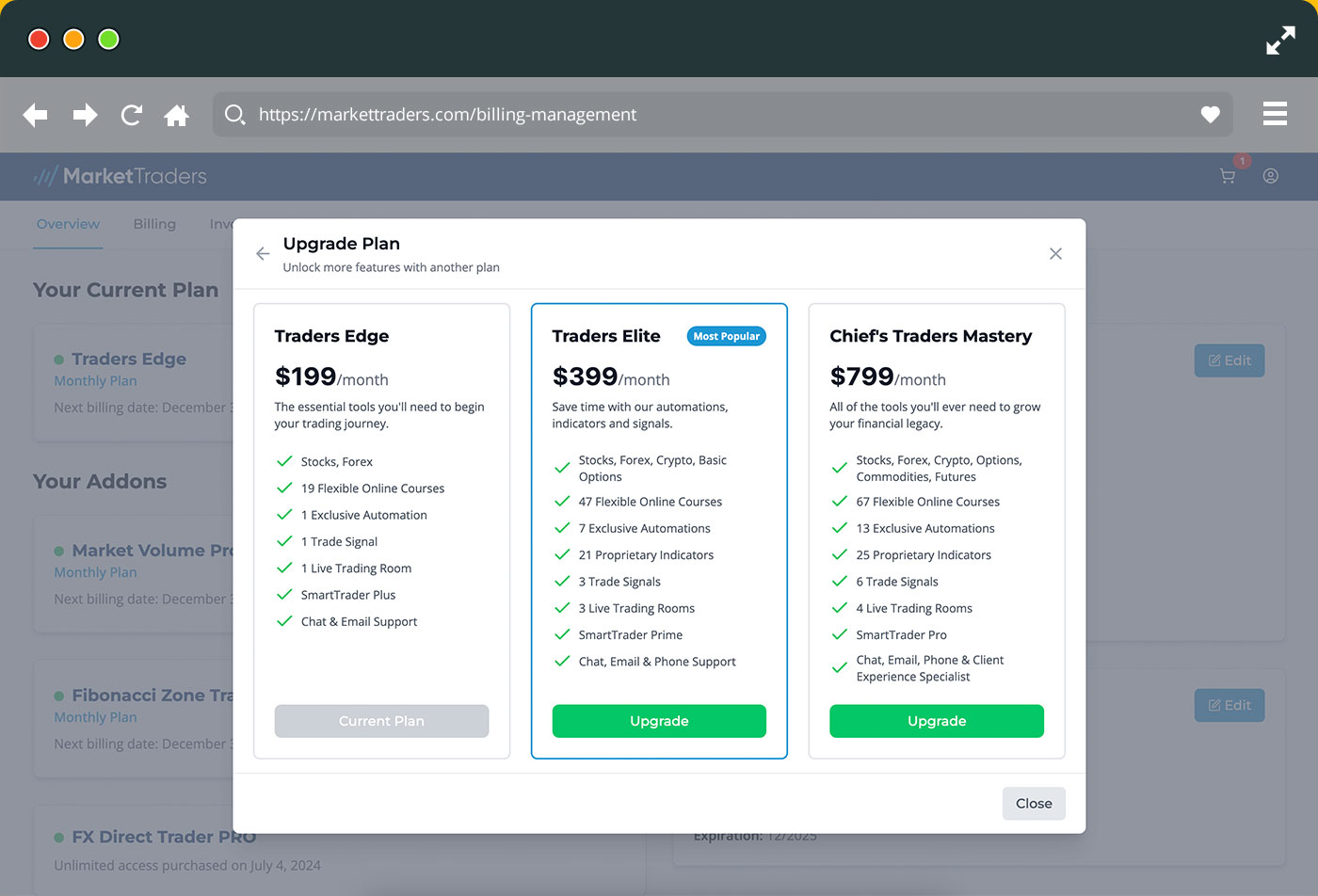Click Edit button beside Traders Edge plan
This screenshot has height=896, width=1318.
click(1230, 360)
